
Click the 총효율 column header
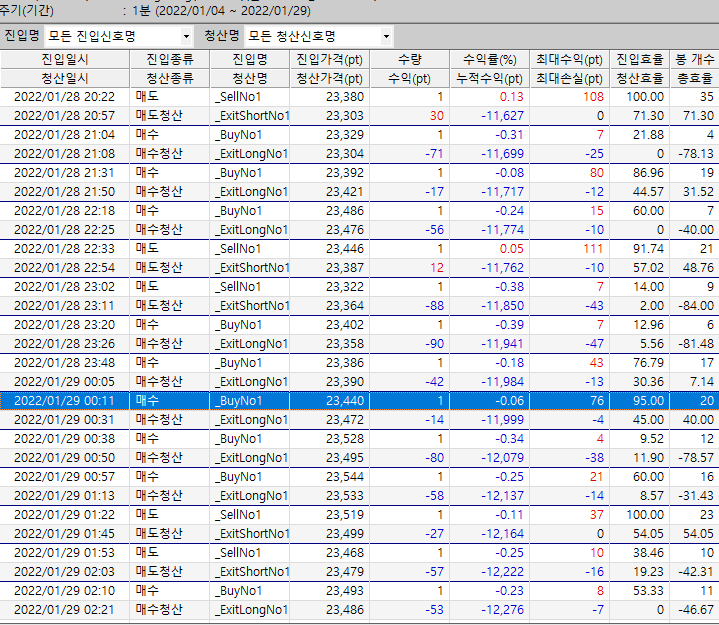coord(694,78)
